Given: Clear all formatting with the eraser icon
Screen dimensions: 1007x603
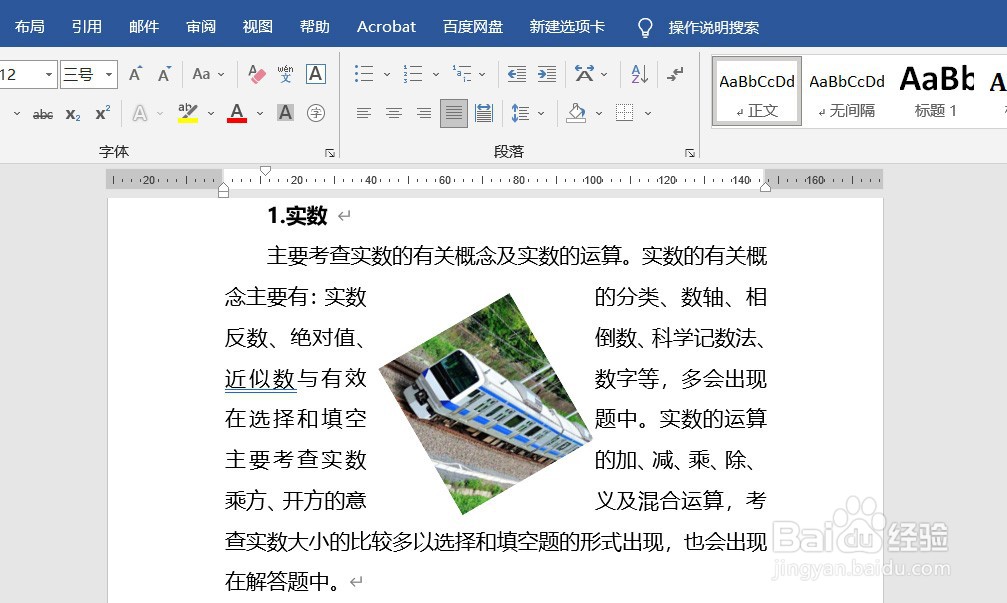Looking at the screenshot, I should pos(256,76).
